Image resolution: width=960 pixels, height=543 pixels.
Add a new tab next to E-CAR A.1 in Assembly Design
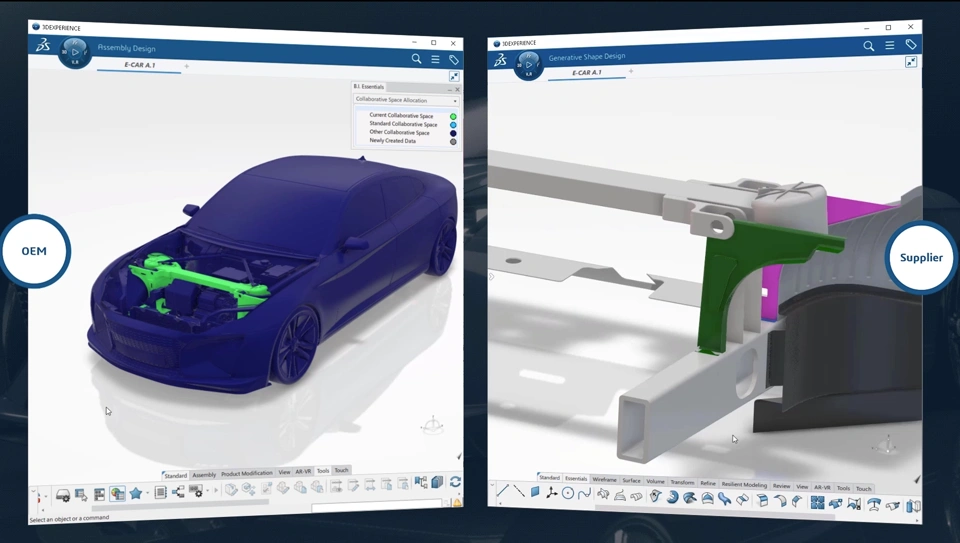point(187,66)
